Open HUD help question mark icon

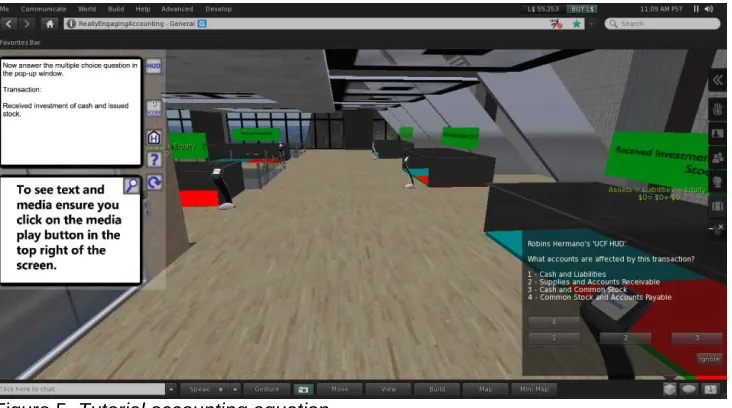(154, 160)
